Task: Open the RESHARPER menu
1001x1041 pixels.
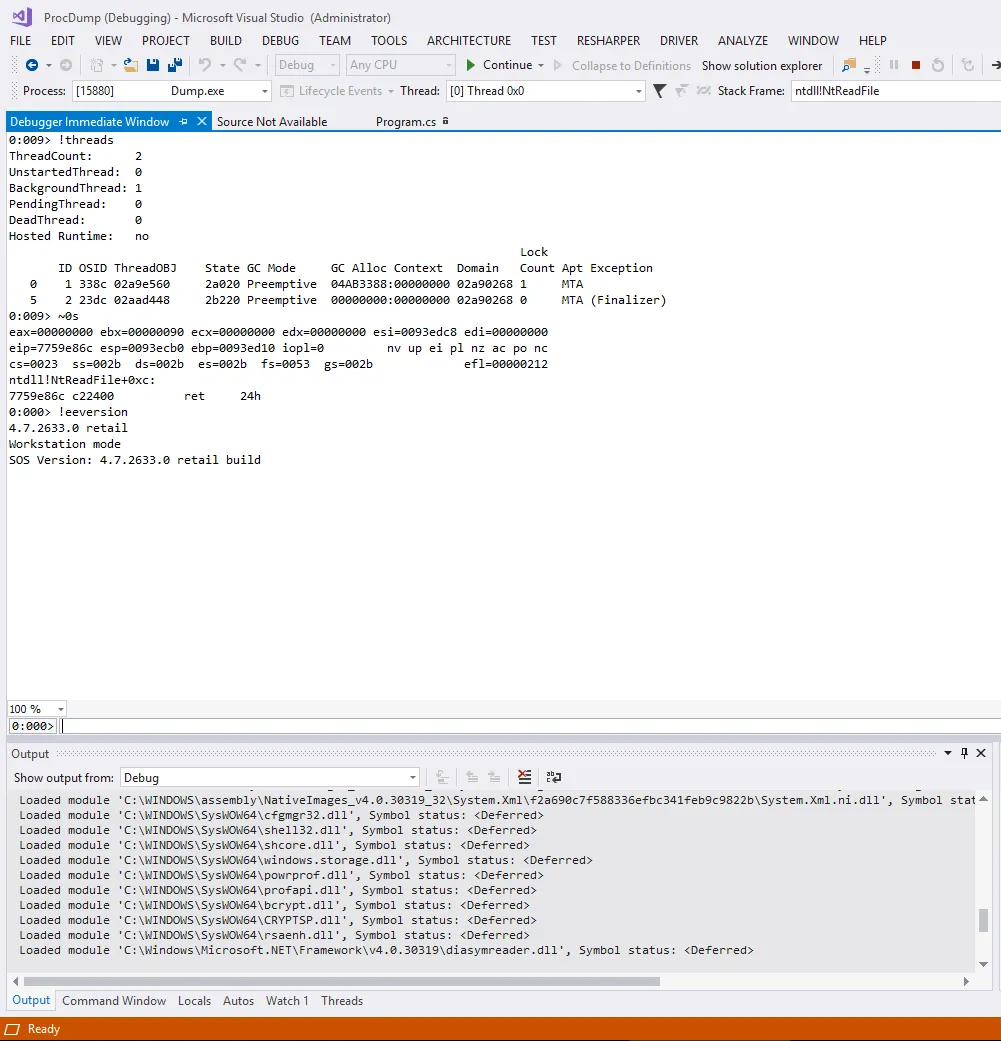Action: pyautogui.click(x=608, y=40)
